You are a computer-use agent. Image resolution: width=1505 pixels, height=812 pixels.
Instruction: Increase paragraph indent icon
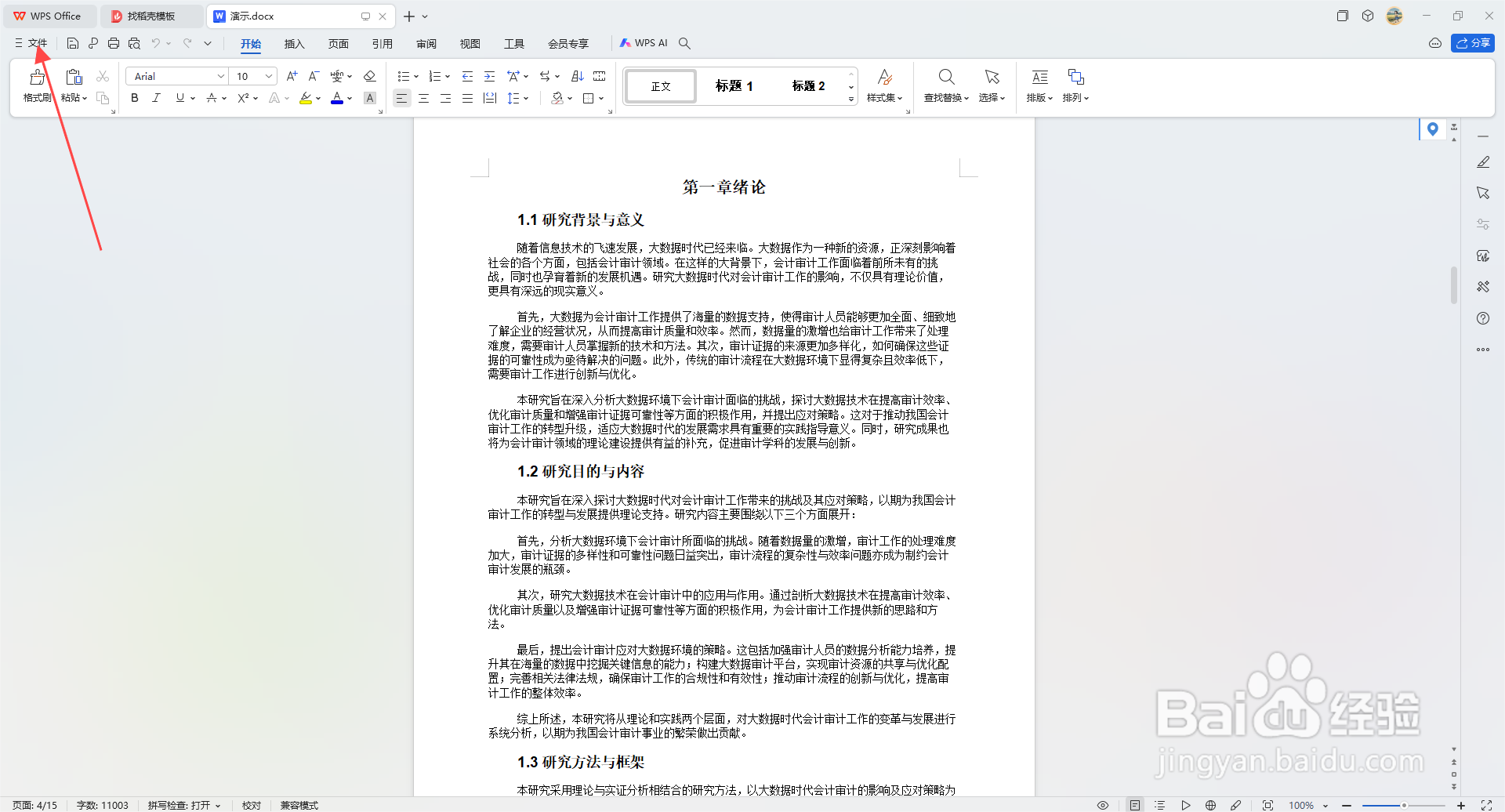click(489, 76)
